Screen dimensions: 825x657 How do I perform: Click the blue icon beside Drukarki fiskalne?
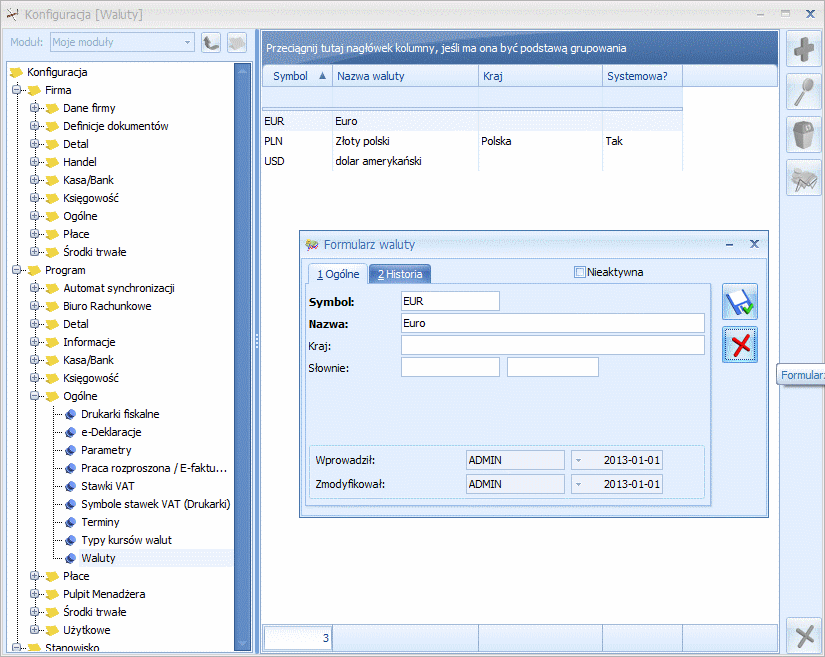click(x=71, y=415)
